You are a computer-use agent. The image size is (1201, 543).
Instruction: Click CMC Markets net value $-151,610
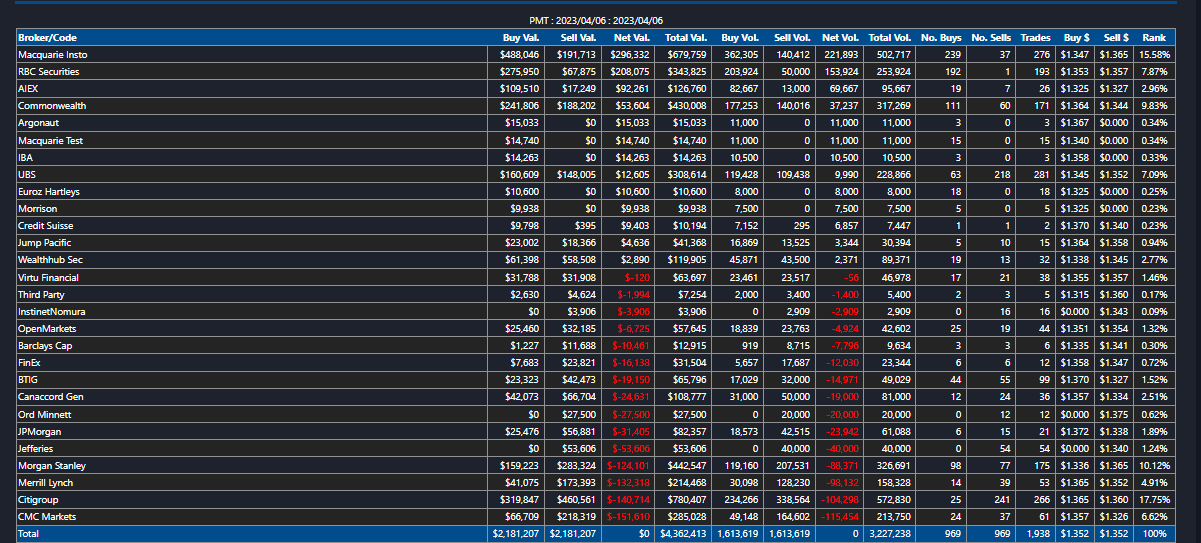pyautogui.click(x=628, y=517)
